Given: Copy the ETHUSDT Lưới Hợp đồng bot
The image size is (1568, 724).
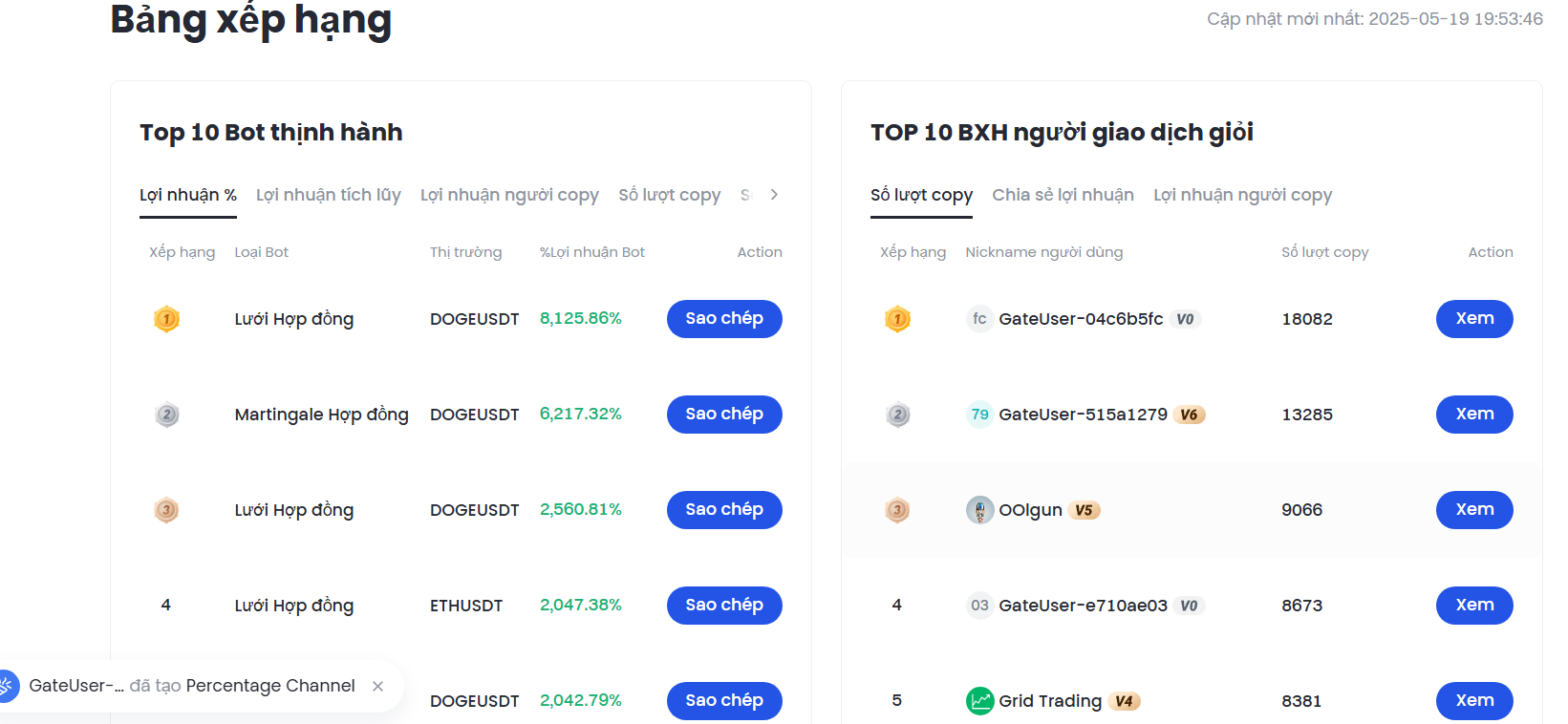Looking at the screenshot, I should point(723,606).
